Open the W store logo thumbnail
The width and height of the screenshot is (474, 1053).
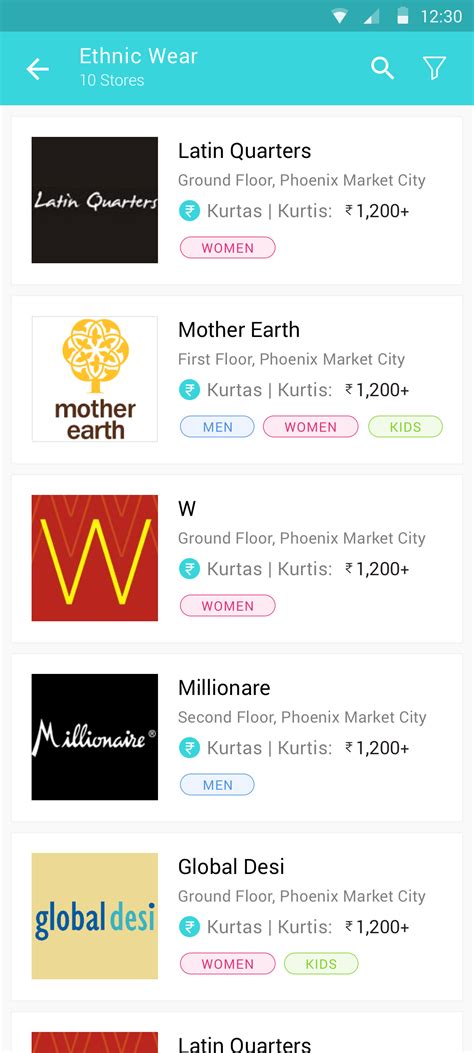click(x=95, y=558)
